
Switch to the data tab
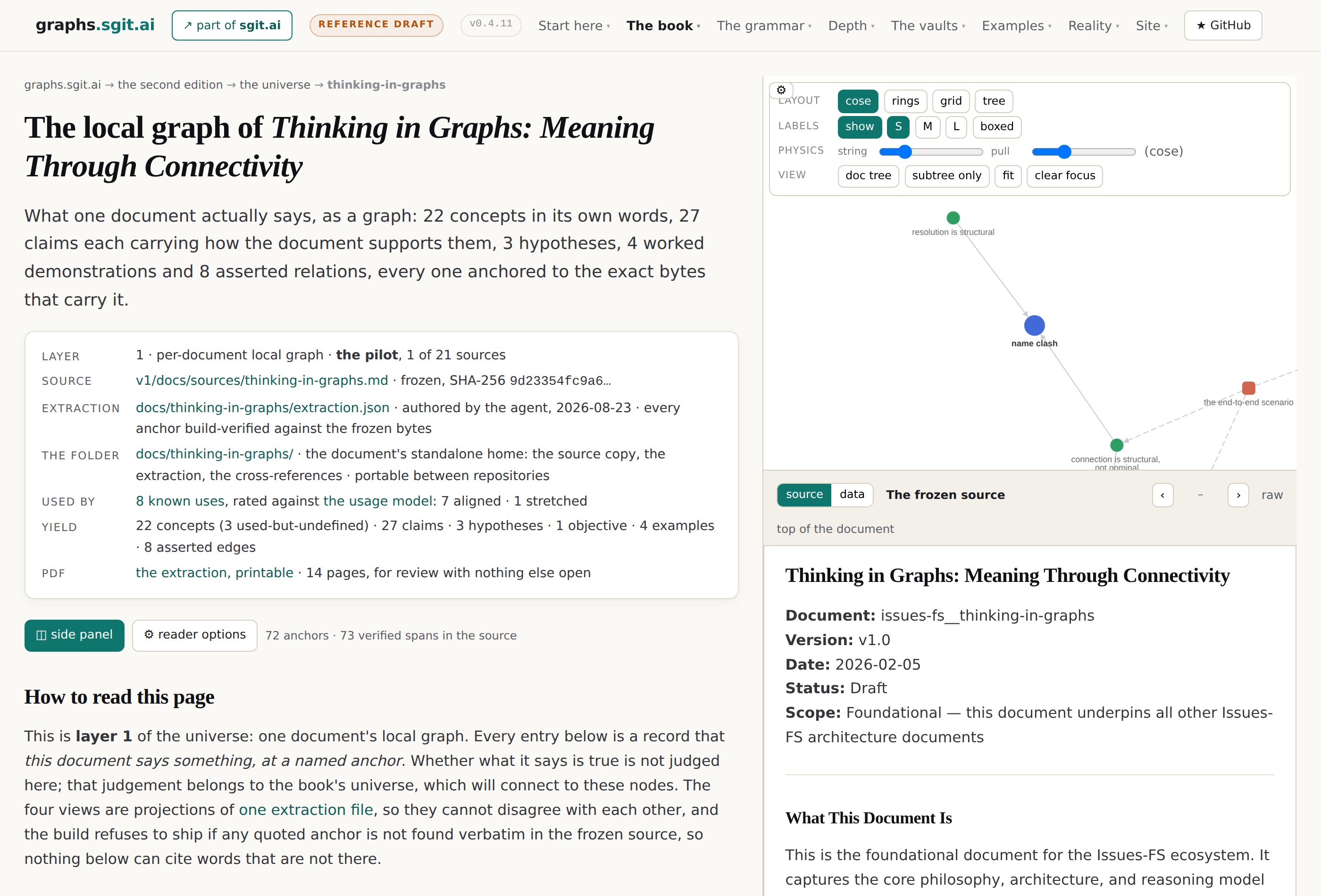point(852,495)
